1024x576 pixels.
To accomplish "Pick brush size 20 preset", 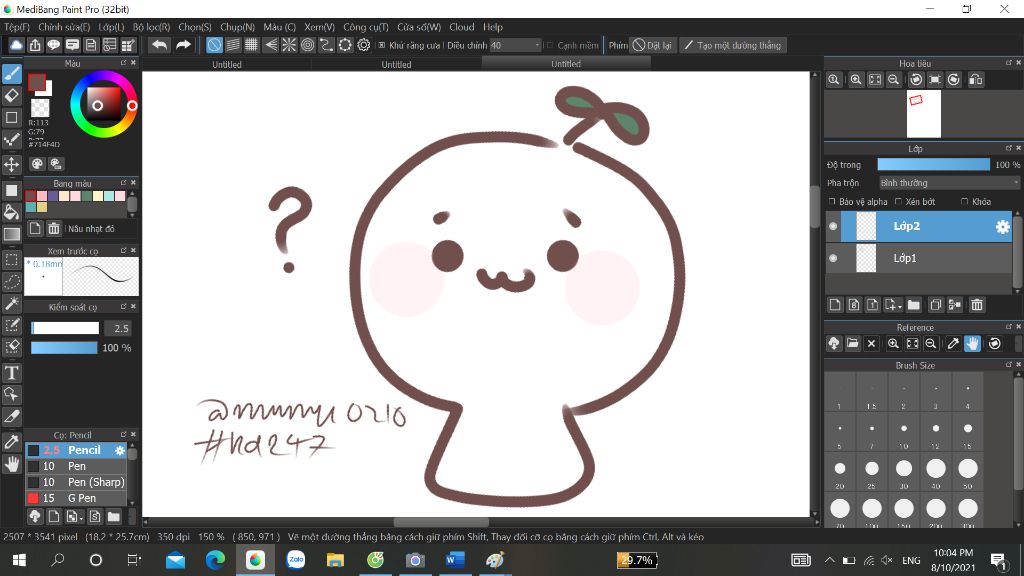I will (x=840, y=469).
